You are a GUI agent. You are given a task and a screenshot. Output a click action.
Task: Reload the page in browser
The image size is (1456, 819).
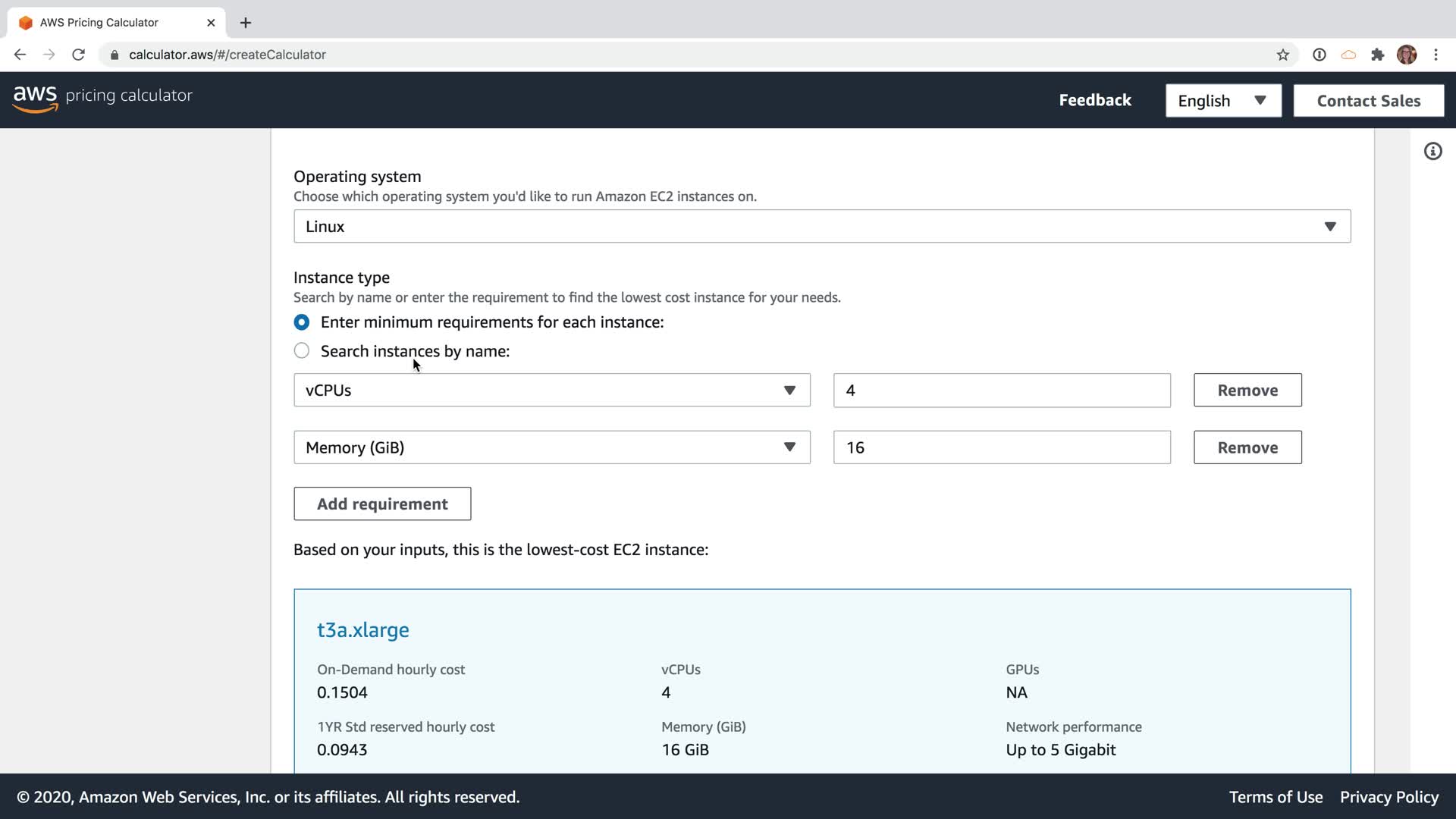click(78, 55)
